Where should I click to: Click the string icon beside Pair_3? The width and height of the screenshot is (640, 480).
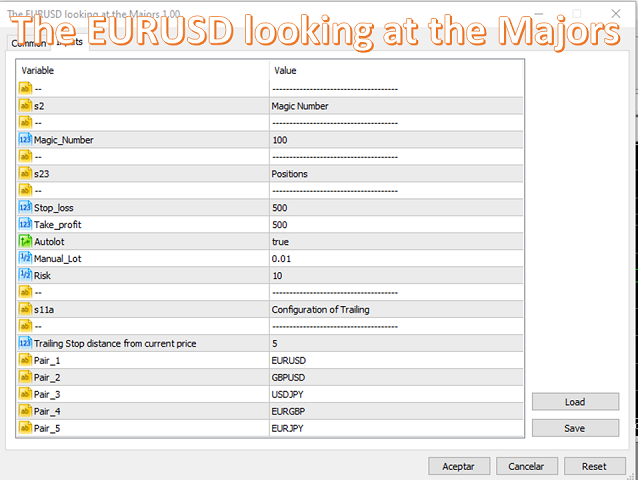[25, 394]
